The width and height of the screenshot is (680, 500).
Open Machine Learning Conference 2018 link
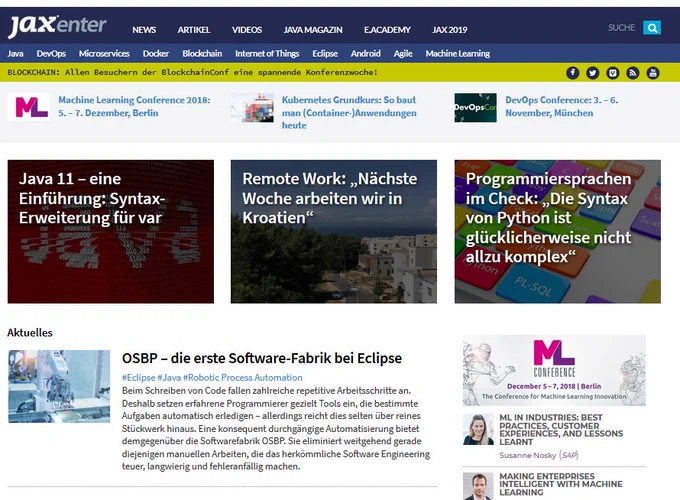coord(134,106)
